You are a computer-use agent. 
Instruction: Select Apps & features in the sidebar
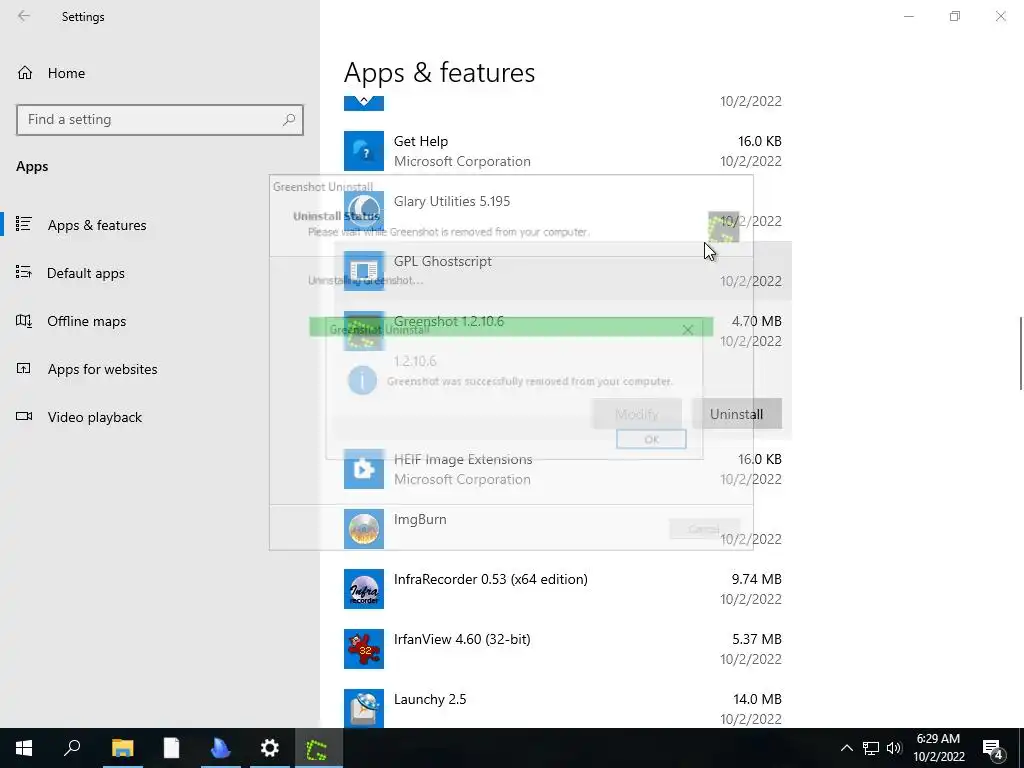click(x=97, y=225)
